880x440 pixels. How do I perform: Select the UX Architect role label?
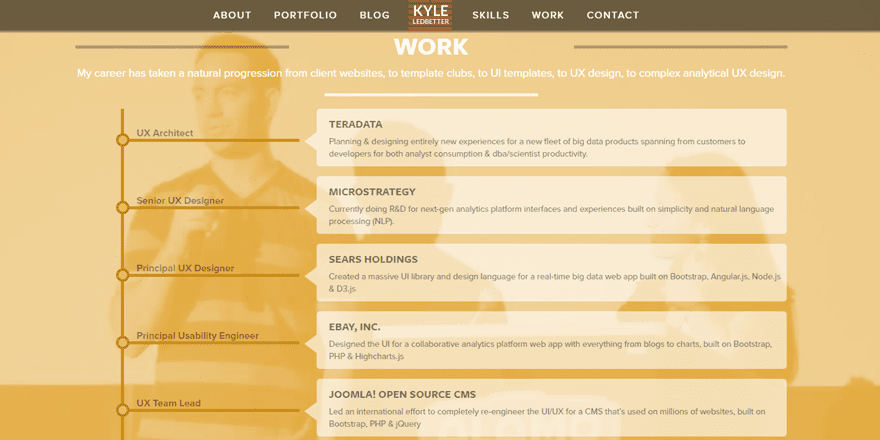(x=165, y=133)
